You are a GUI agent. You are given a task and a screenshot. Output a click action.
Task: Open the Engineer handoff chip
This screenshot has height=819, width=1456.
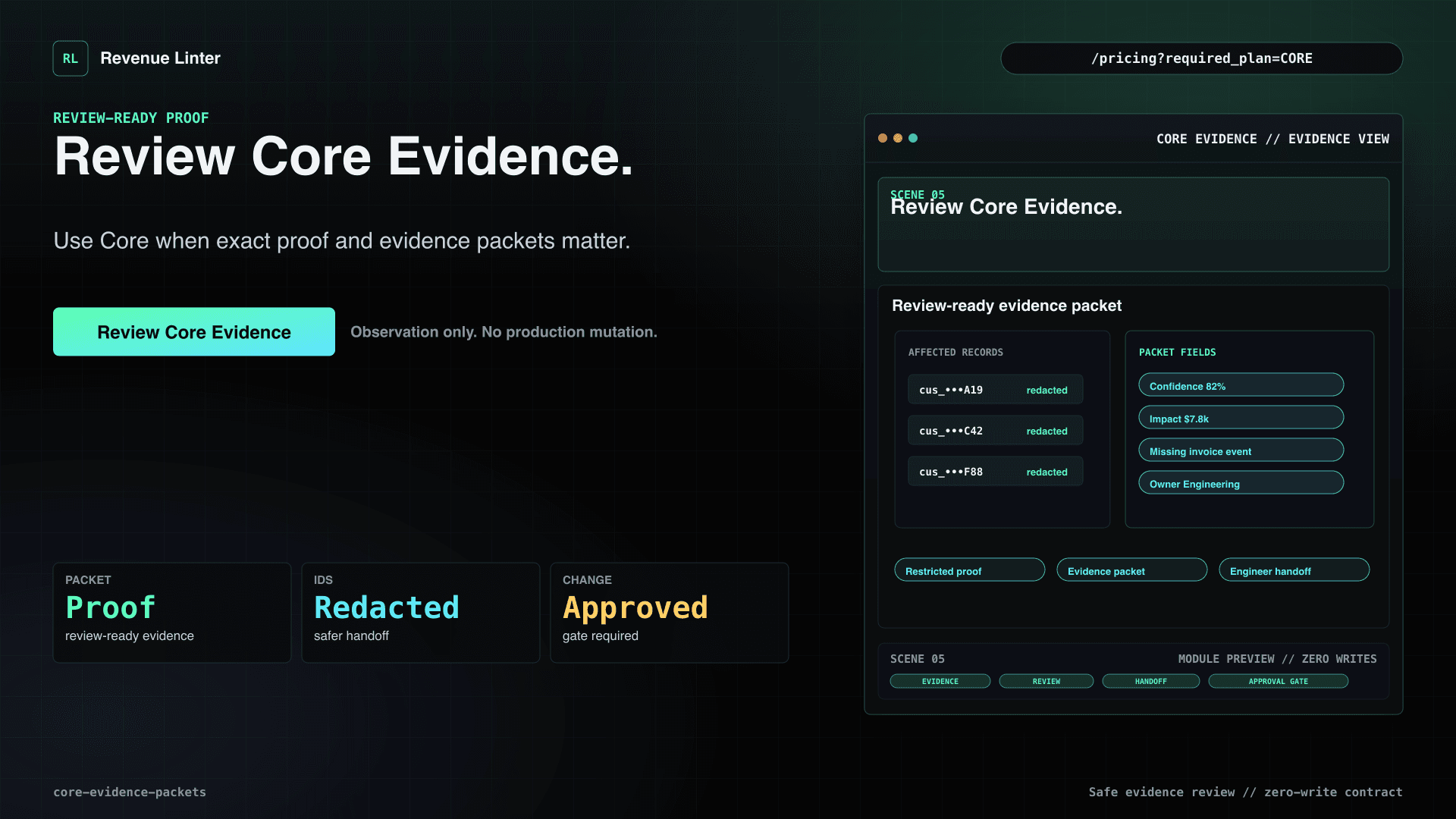click(x=1294, y=570)
